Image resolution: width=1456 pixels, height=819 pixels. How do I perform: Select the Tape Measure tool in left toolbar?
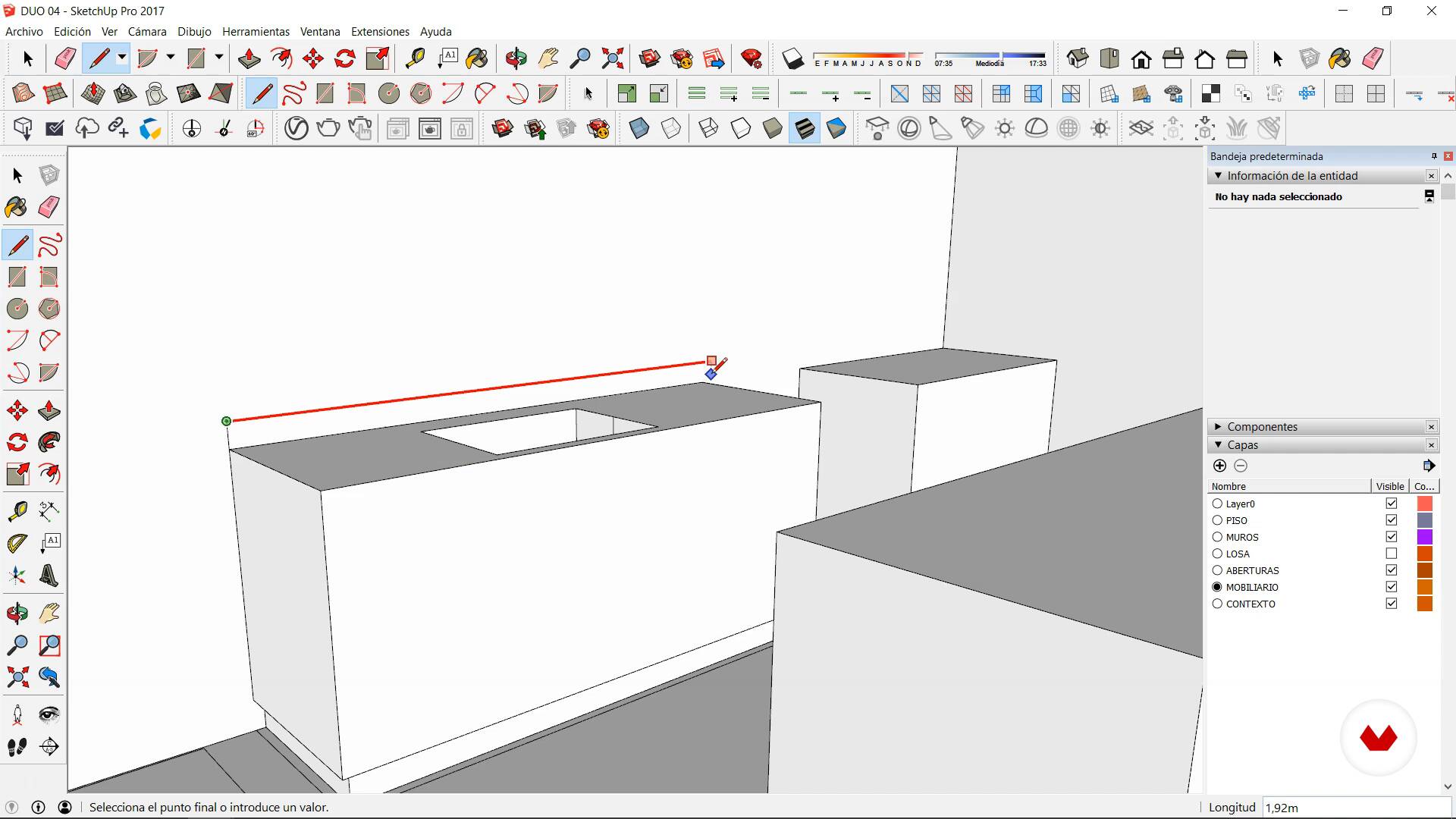click(17, 511)
